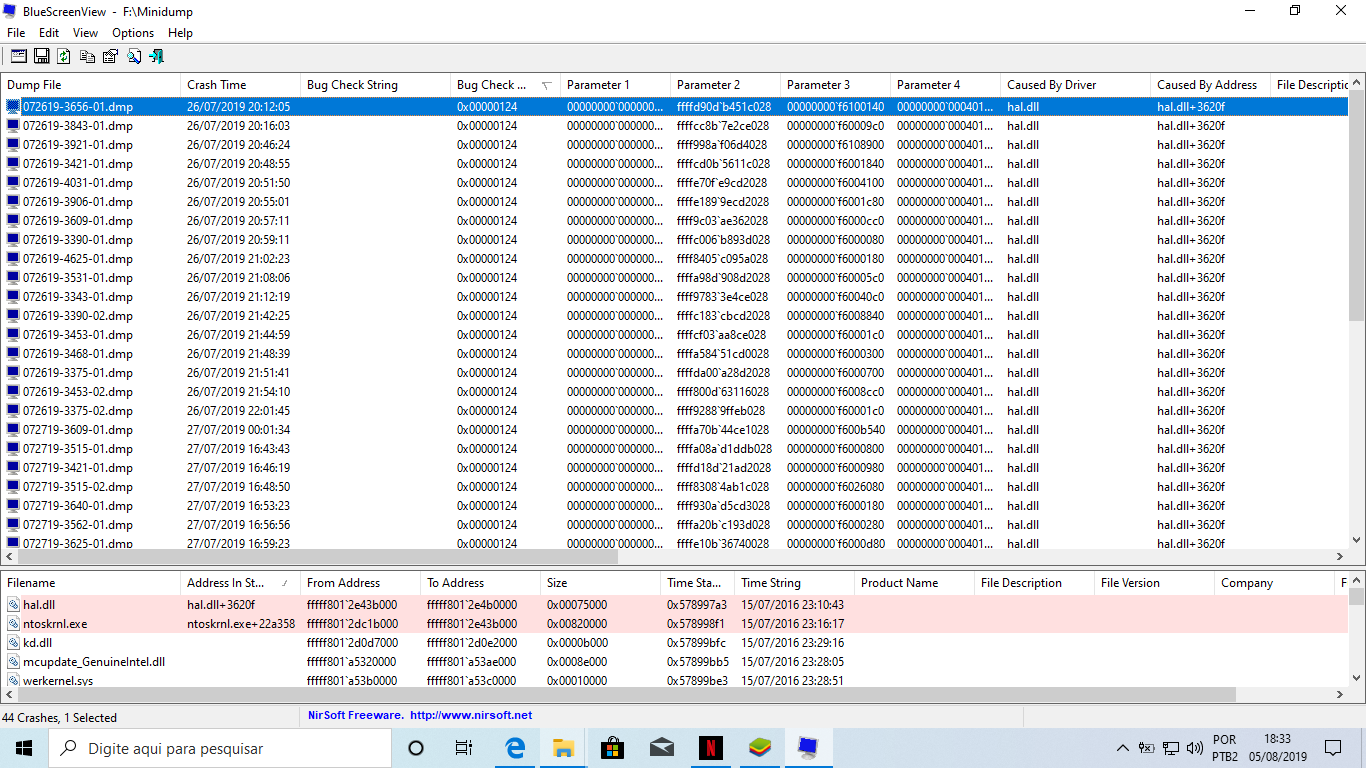Open File Explorer from taskbar
1366x768 pixels.
(563, 748)
